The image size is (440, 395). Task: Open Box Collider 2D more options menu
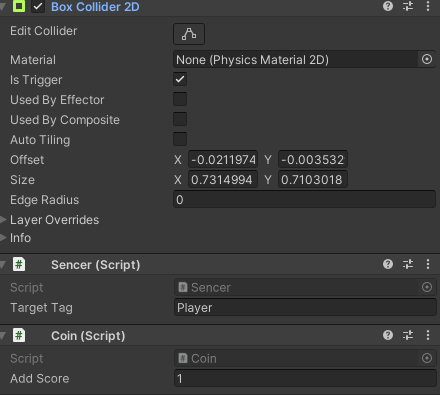click(428, 6)
